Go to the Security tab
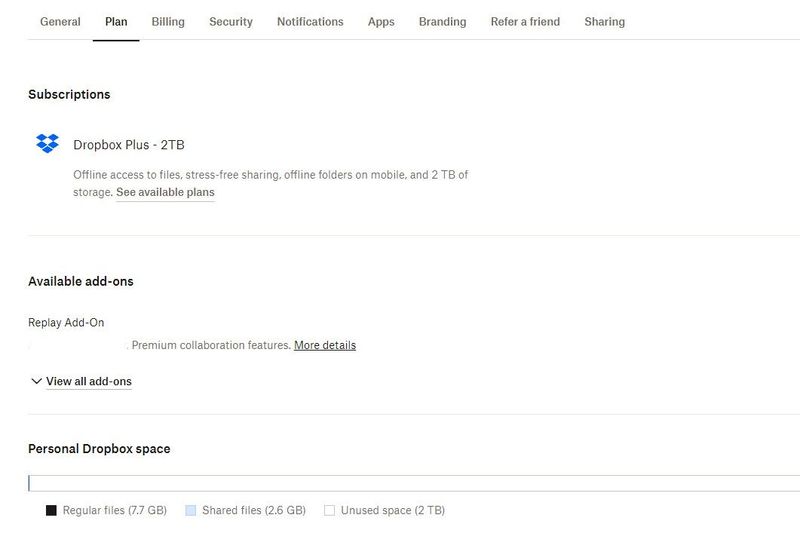Screen dimensions: 800x542 click(231, 21)
